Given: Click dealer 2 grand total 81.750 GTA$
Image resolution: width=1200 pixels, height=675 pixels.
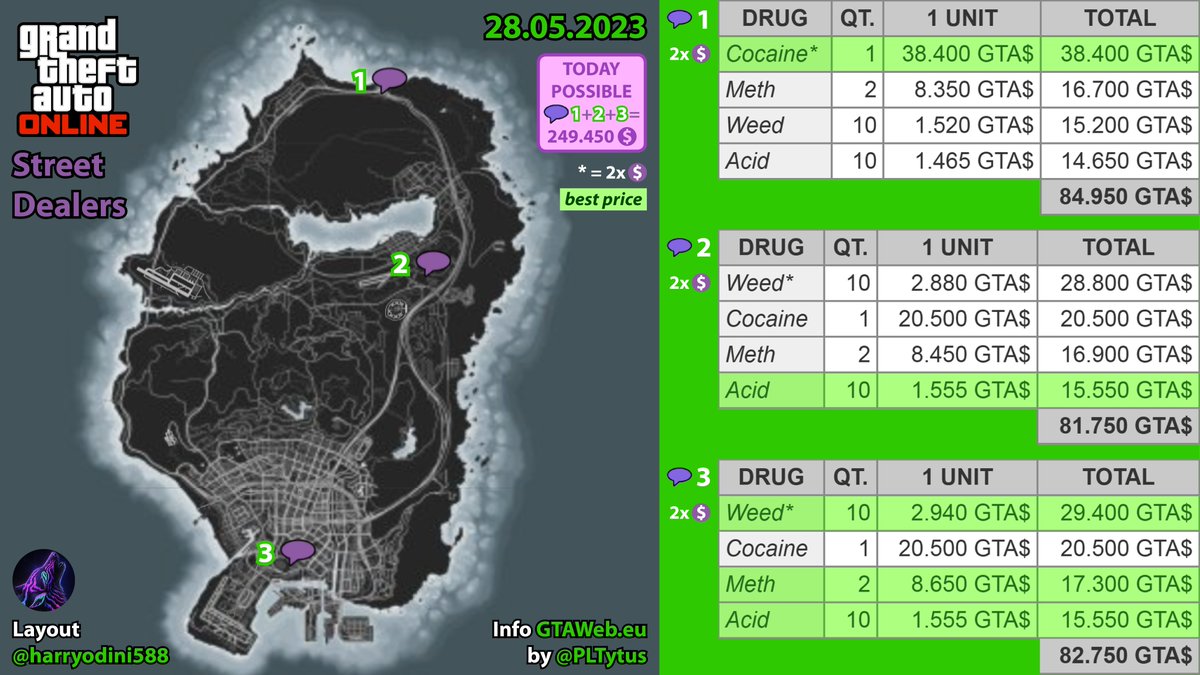Looking at the screenshot, I should point(1118,427).
